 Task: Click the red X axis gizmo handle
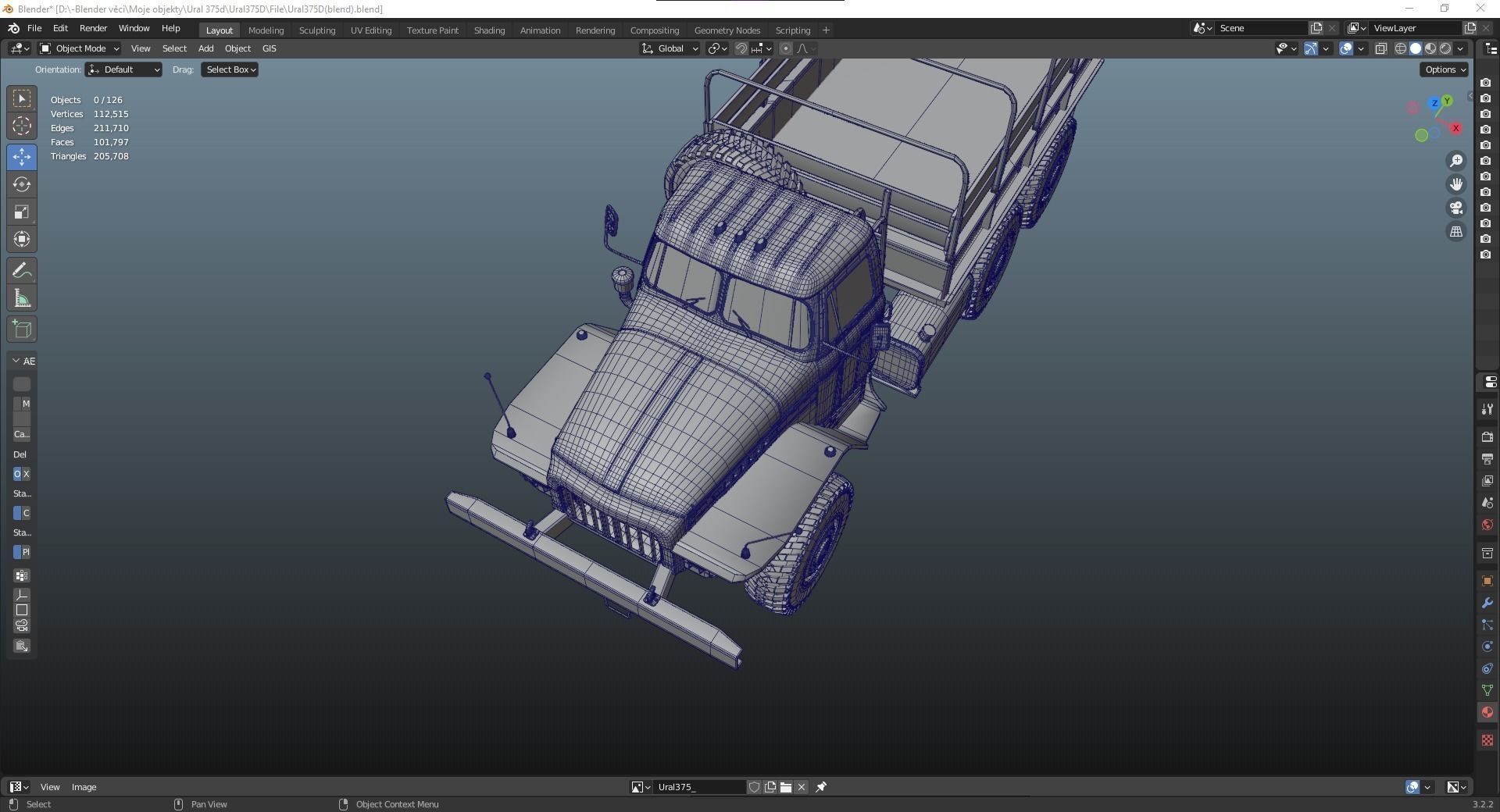click(x=1455, y=128)
